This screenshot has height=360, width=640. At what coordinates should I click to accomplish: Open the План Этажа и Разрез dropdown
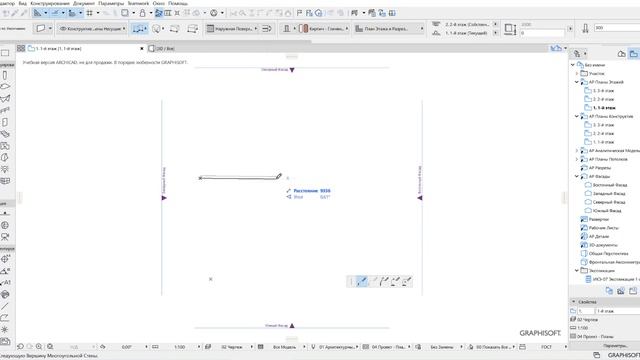[x=389, y=29]
